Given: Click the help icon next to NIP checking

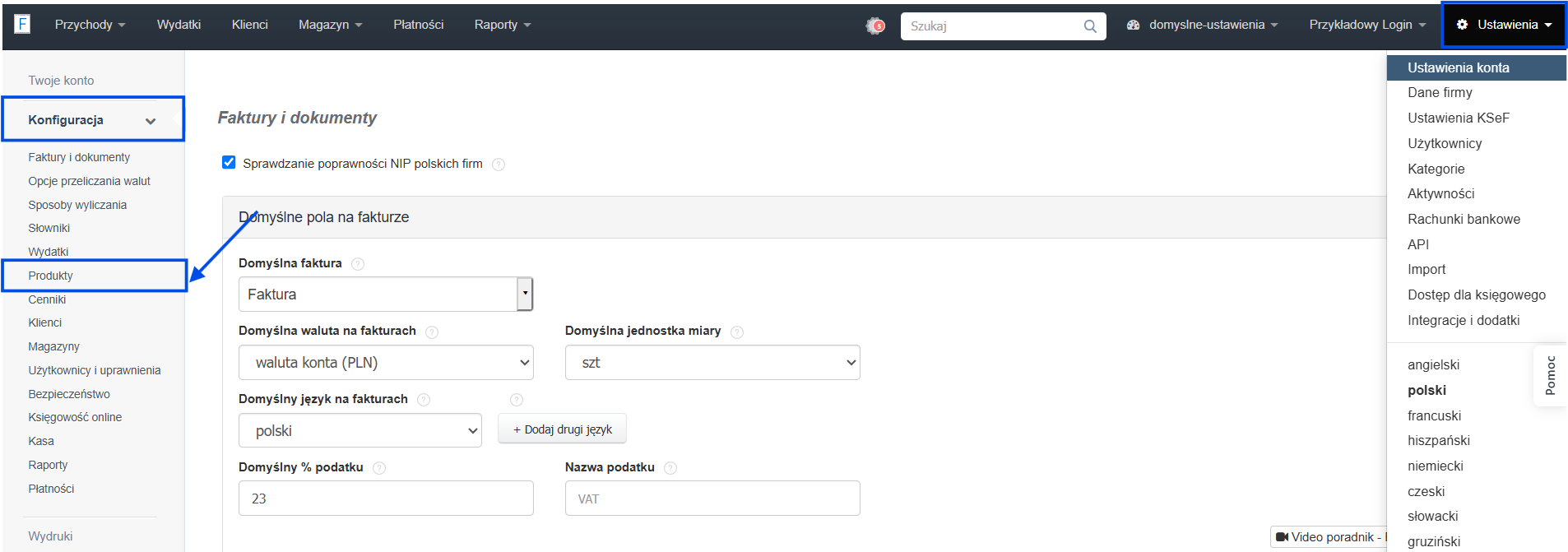Looking at the screenshot, I should pyautogui.click(x=499, y=165).
